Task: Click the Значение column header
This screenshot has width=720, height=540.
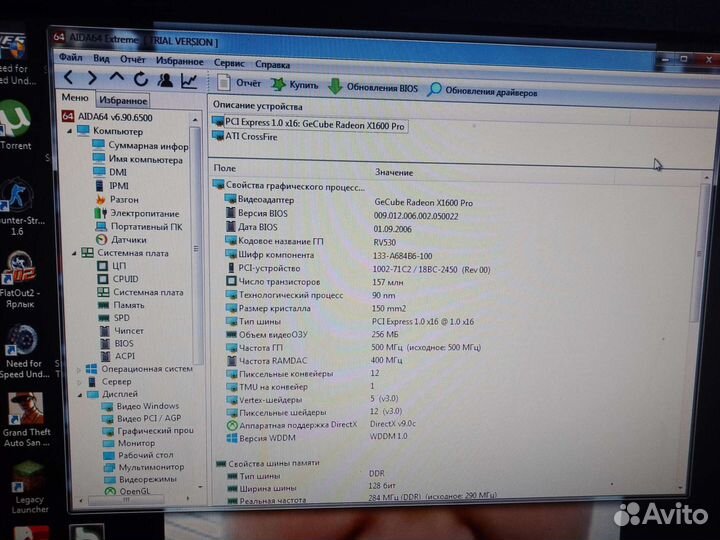Action: [x=394, y=172]
